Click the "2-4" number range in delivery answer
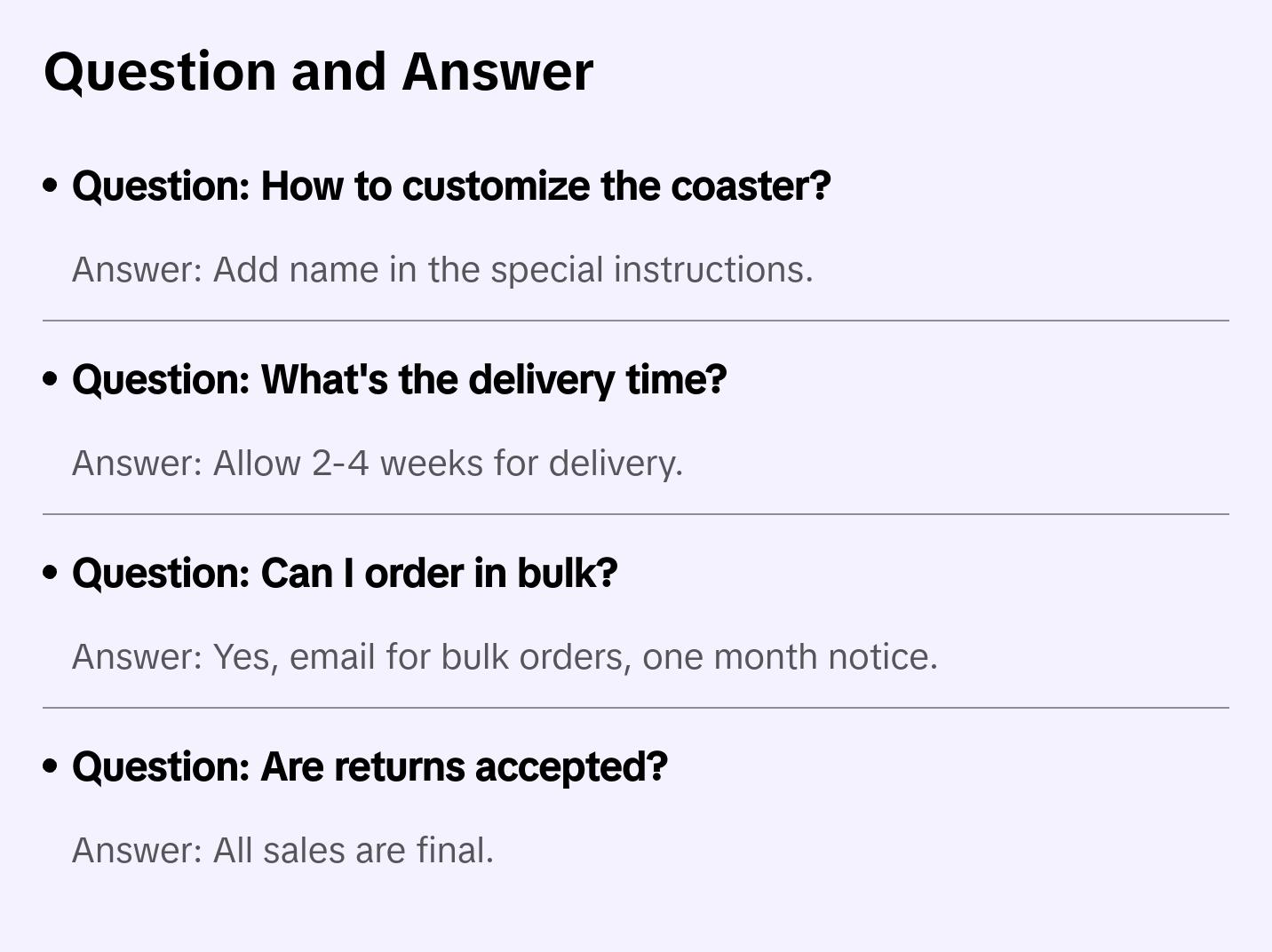The height and width of the screenshot is (952, 1272). point(340,464)
